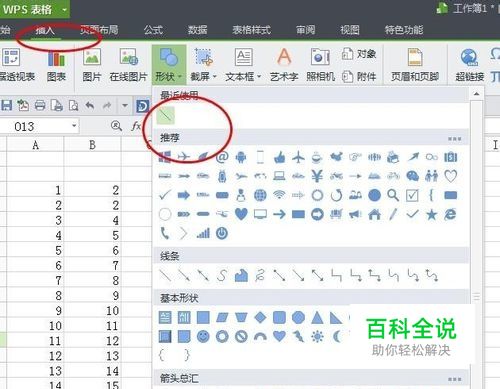The width and height of the screenshot is (500, 389).
Task: Insert an 附件 attachment
Action: coord(359,77)
